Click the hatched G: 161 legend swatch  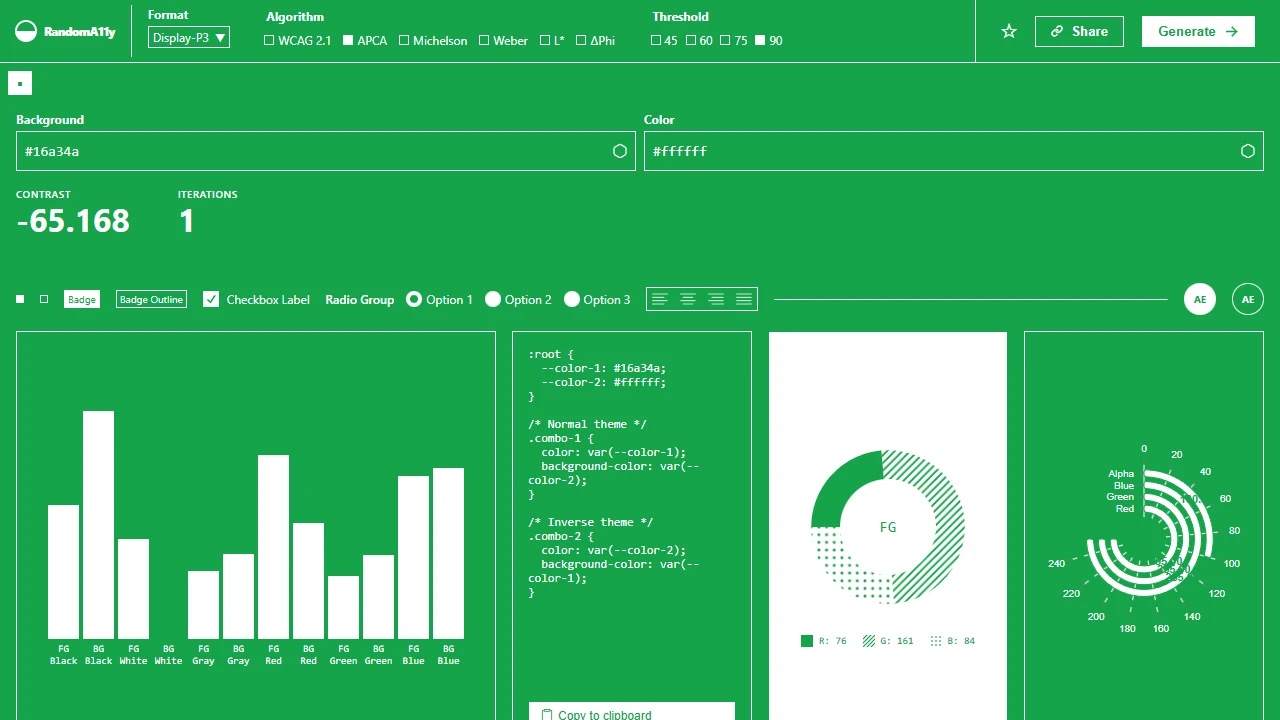pyautogui.click(x=869, y=640)
